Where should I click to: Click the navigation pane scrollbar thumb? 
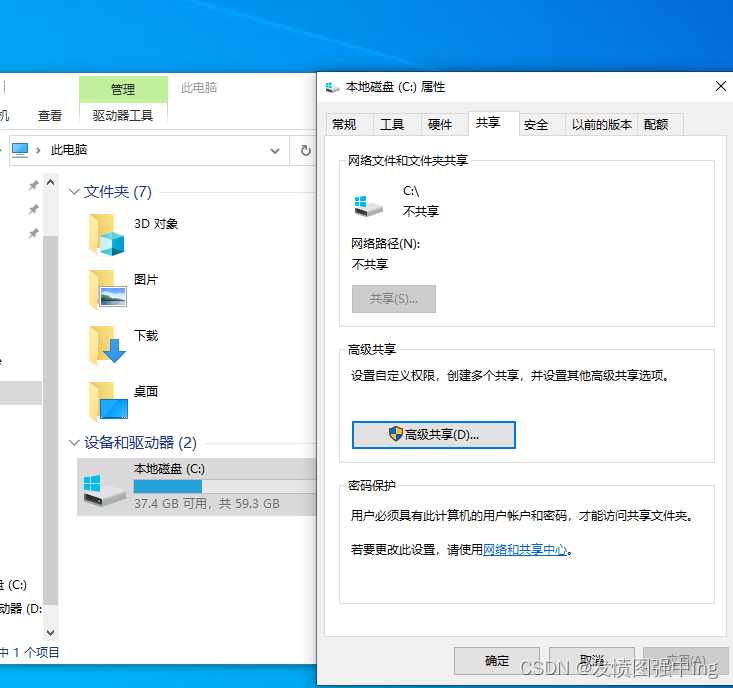[x=50, y=420]
